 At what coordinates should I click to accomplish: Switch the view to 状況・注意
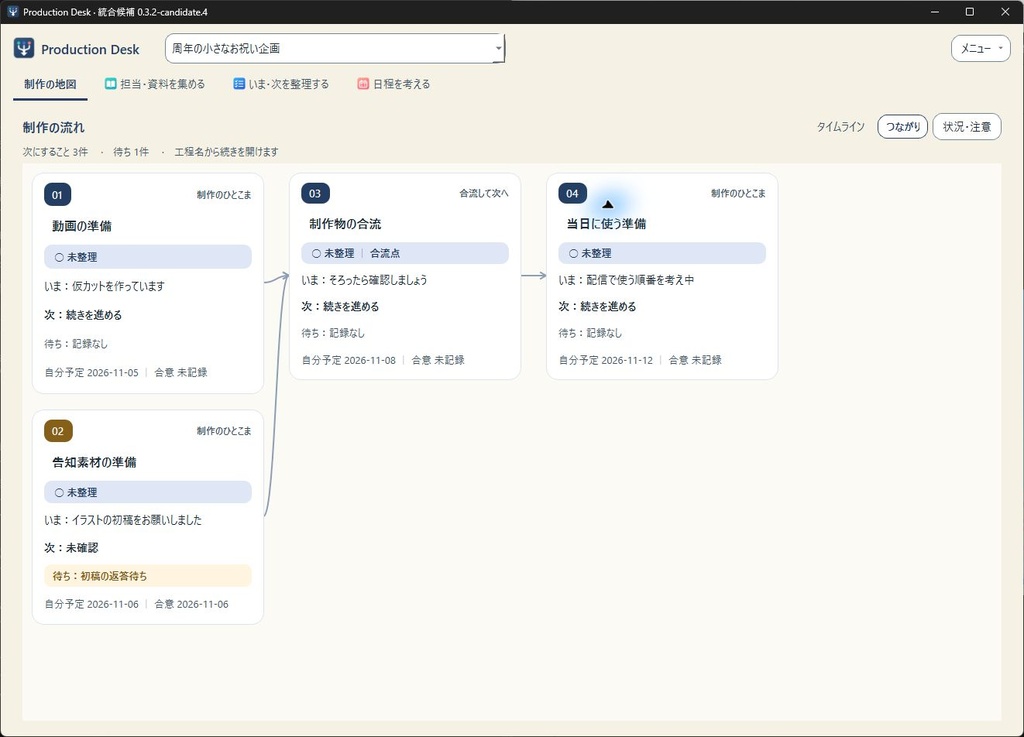(967, 127)
